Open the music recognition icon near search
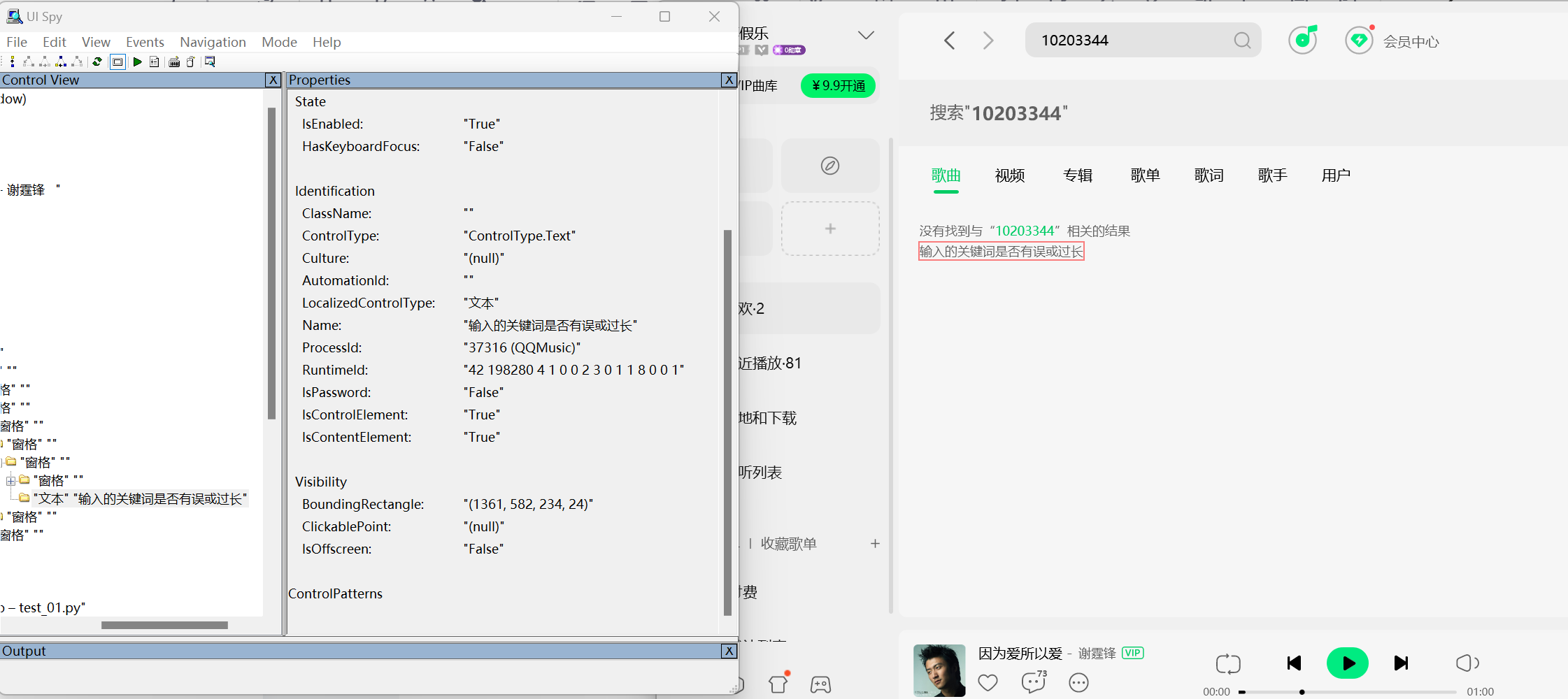 coord(1303,39)
